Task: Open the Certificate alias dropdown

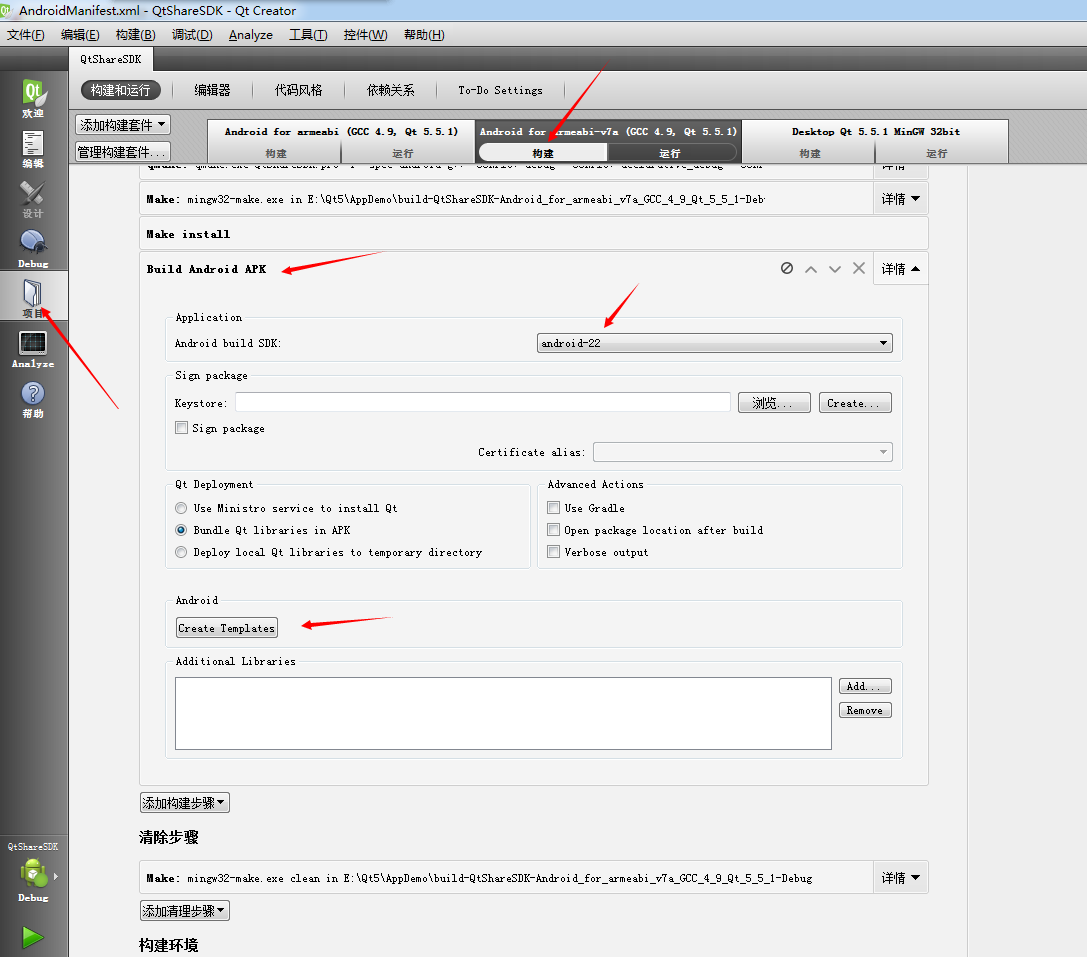Action: tap(742, 452)
